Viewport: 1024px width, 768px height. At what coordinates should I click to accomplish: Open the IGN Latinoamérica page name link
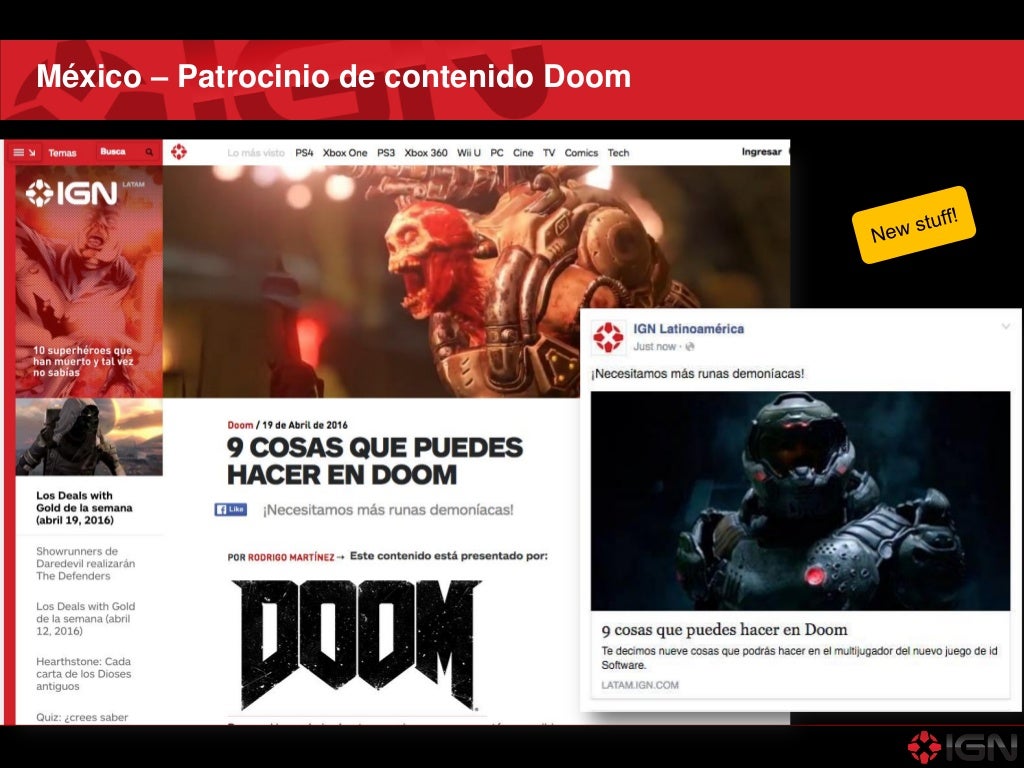(x=688, y=328)
